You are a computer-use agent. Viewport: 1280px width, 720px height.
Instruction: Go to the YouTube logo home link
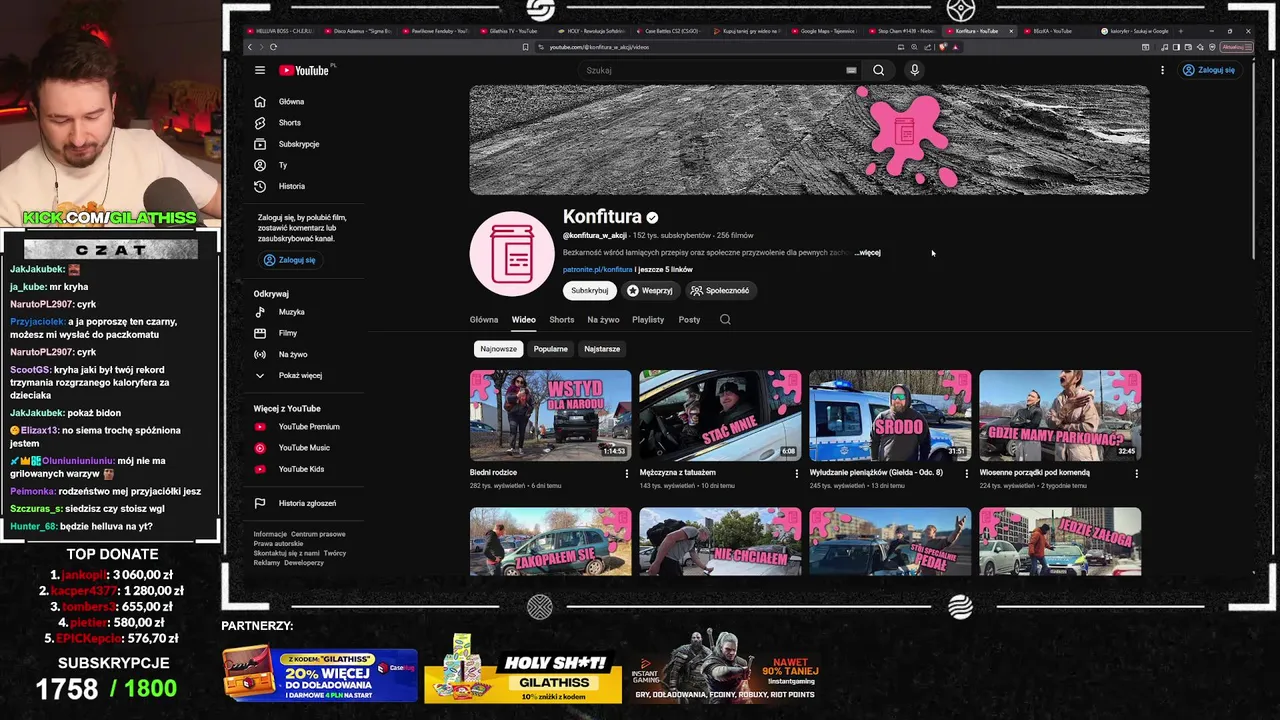304,70
